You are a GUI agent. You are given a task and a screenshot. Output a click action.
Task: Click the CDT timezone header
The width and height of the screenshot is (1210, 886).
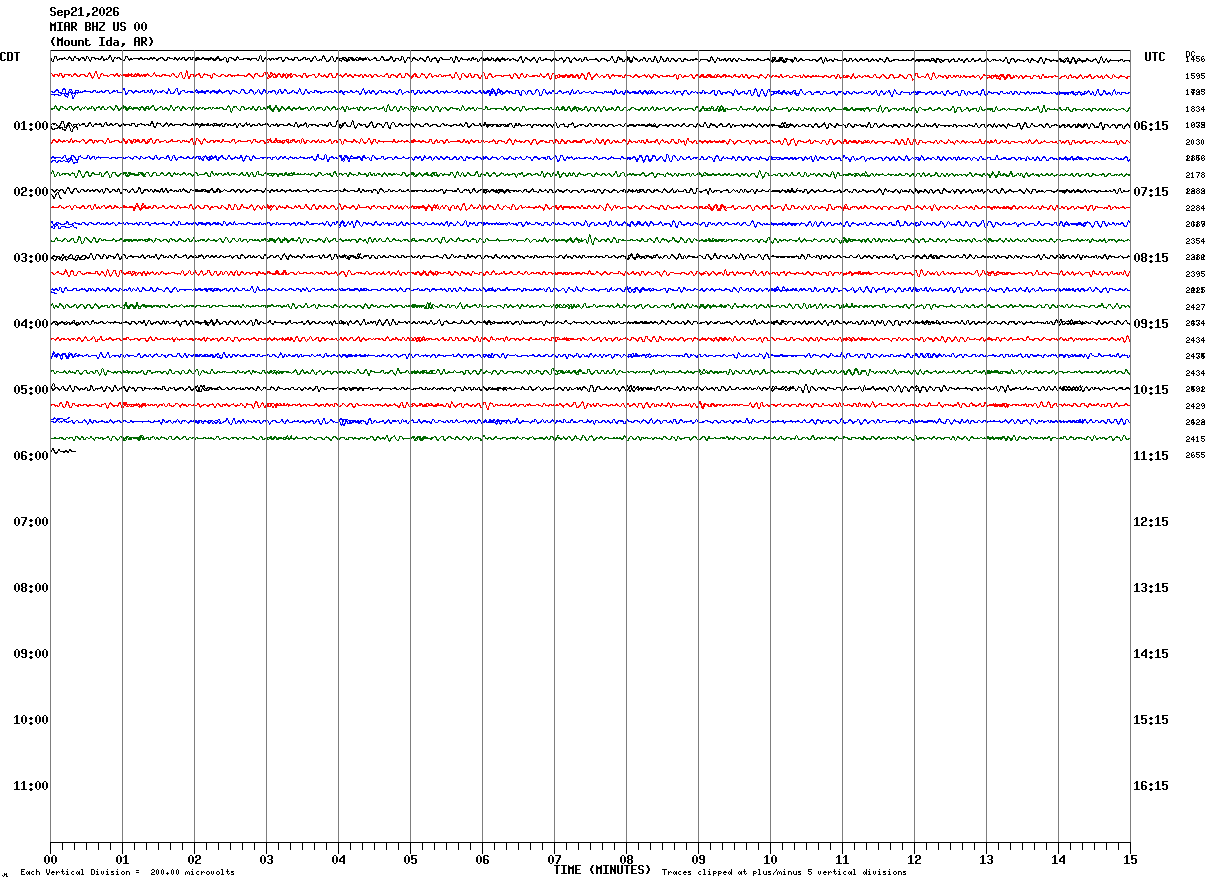(x=10, y=57)
